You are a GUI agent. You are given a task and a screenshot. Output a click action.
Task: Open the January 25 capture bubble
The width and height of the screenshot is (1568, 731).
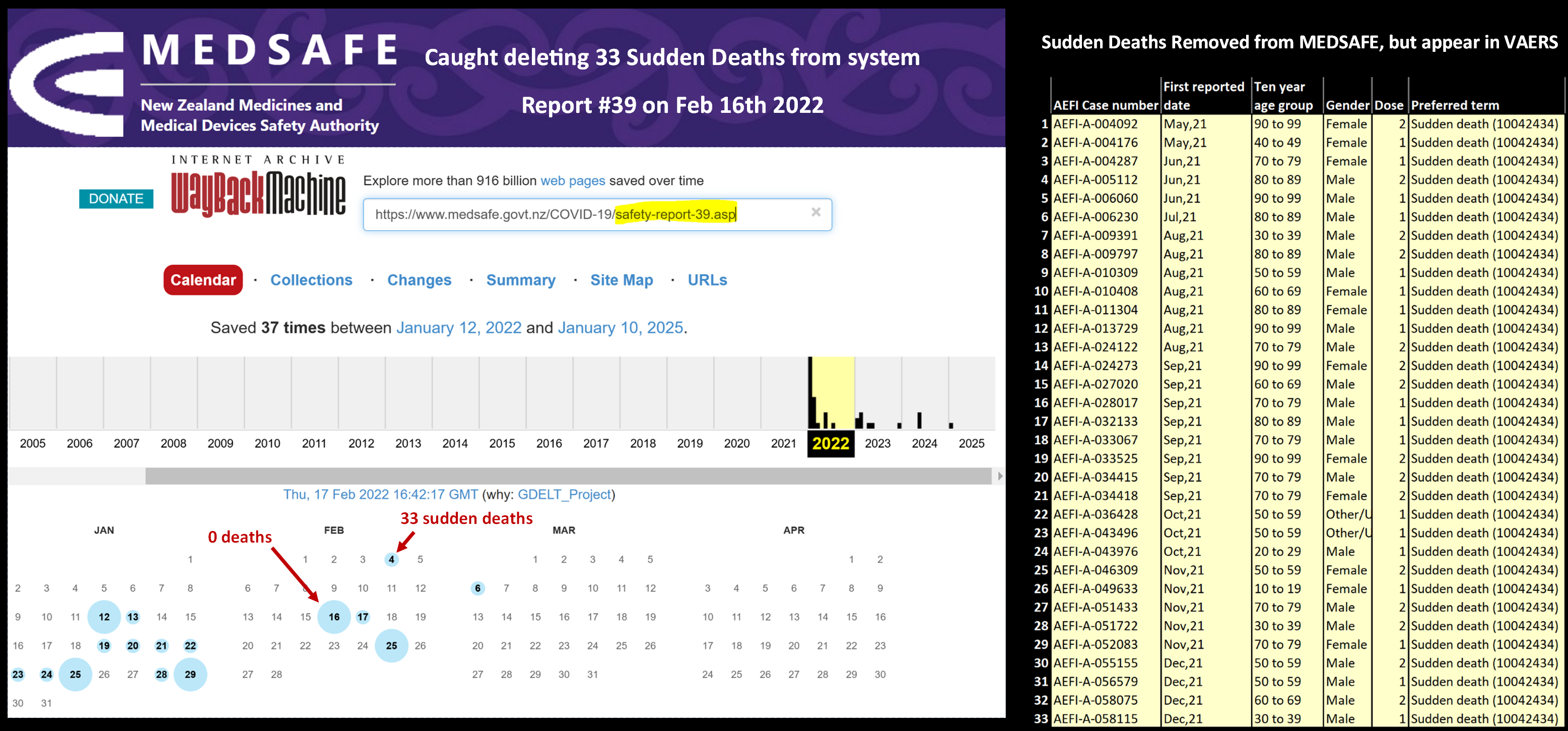76,675
